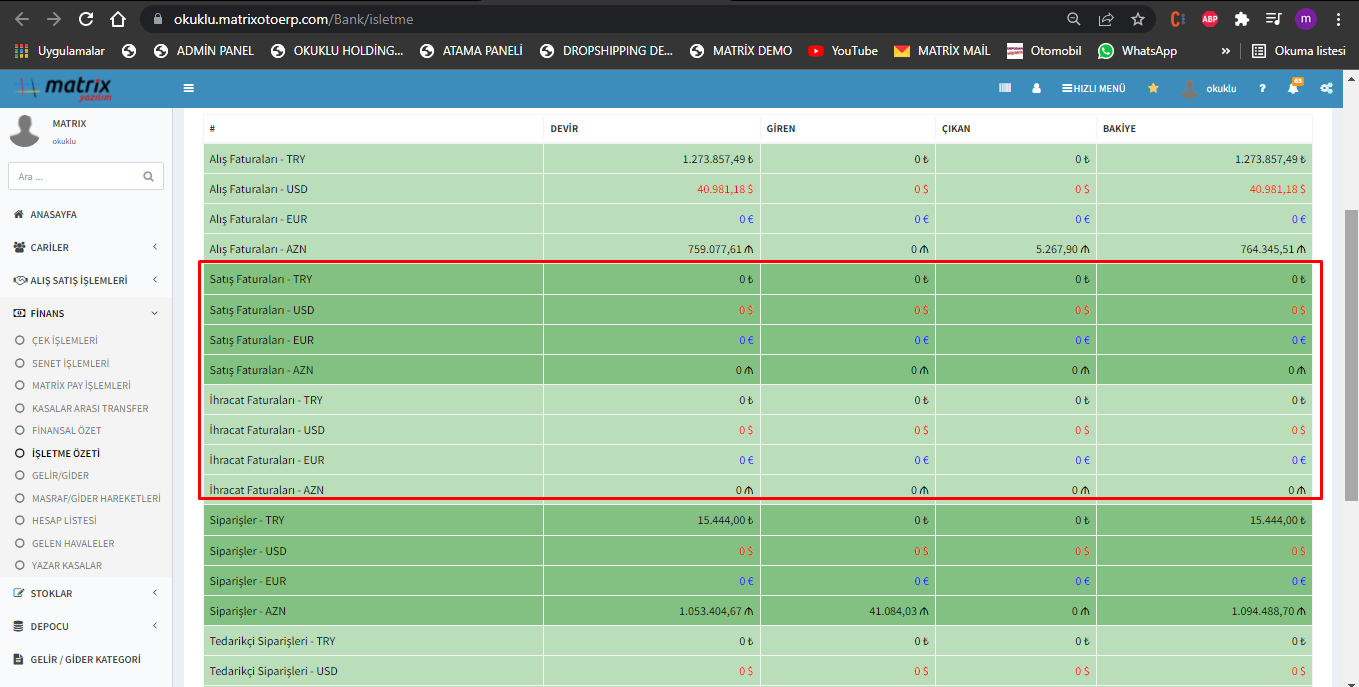Select GELİR/GİDER submenu item
This screenshot has width=1359, height=687.
point(60,476)
